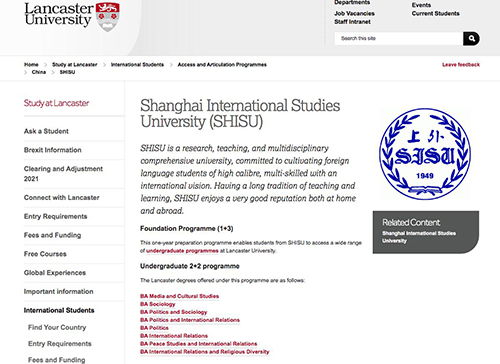Screen dimensions: 500x364
Task: Open Entry Requirements under International Students
Action: point(60,344)
